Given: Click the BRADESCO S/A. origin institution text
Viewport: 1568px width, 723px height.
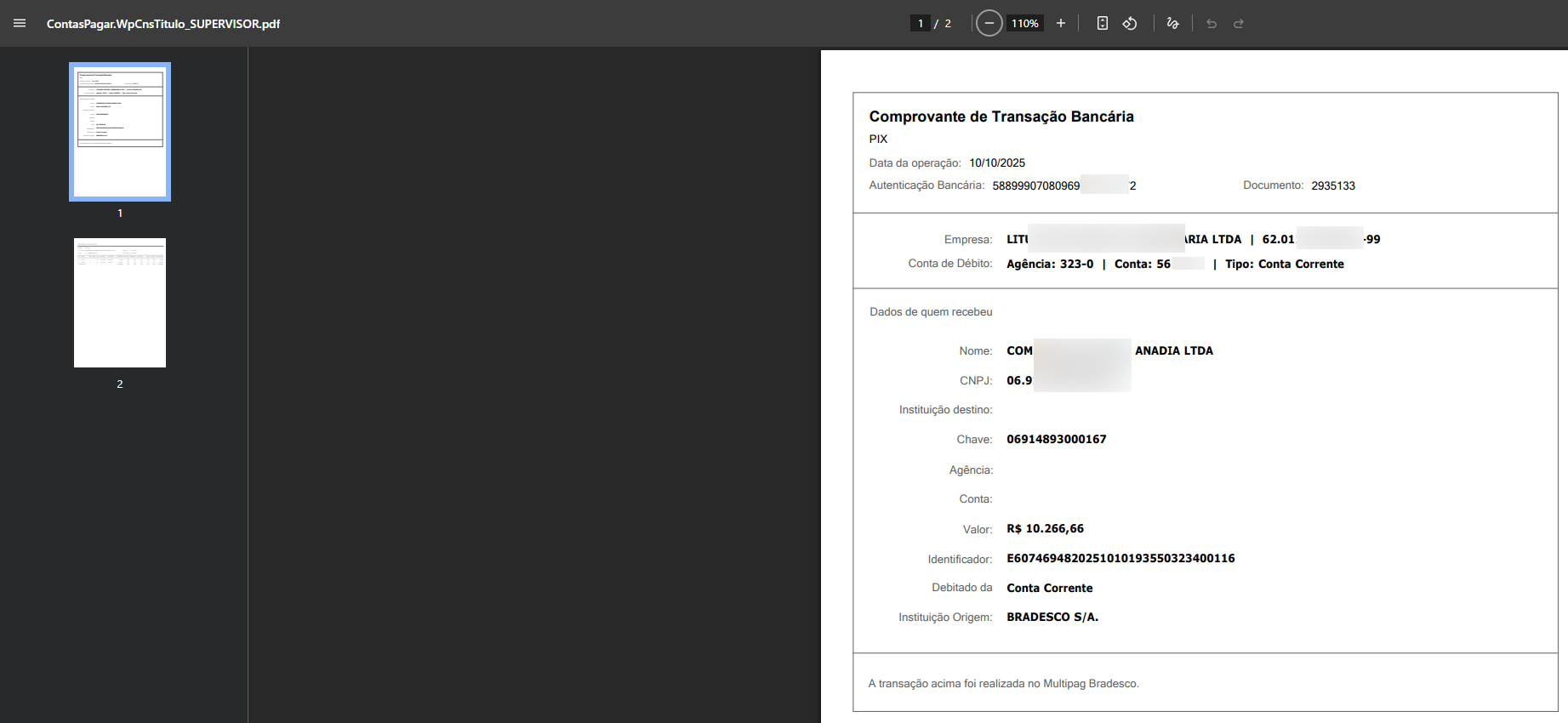Looking at the screenshot, I should (1052, 618).
